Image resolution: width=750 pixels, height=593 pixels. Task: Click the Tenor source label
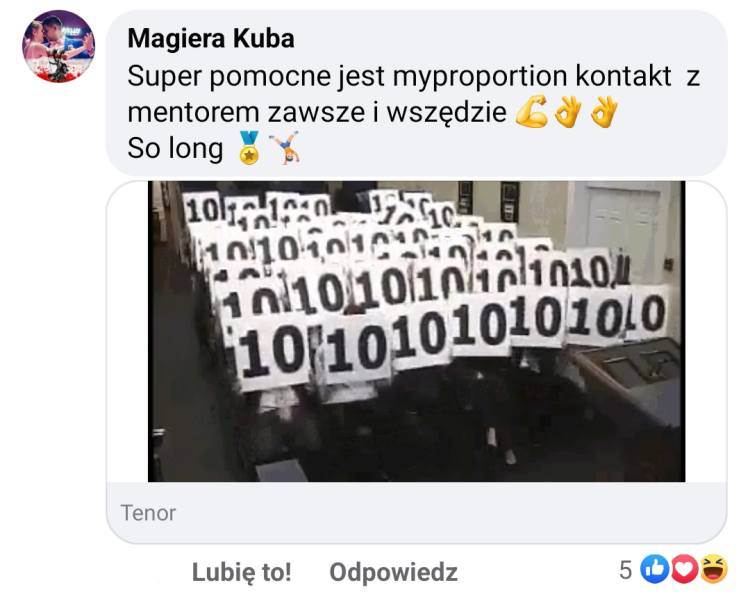tap(148, 513)
